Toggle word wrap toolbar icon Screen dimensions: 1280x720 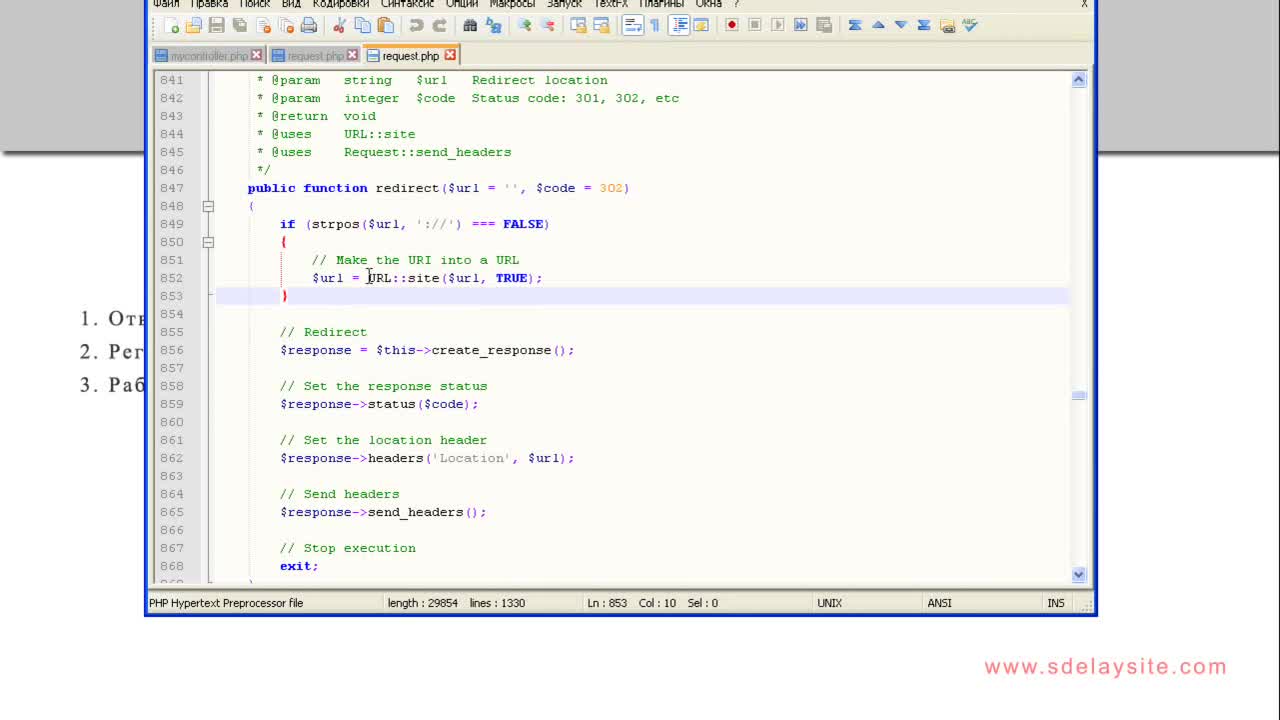tap(632, 25)
